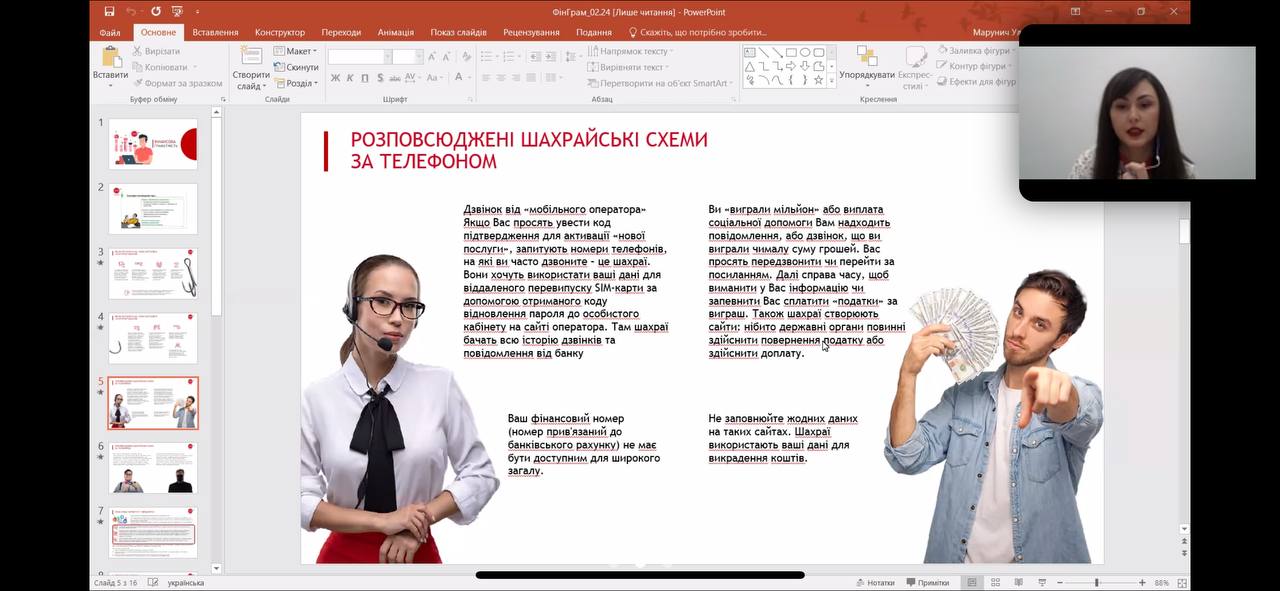Start slideshow from status bar icon
Viewport: 1280px width, 591px height.
tap(1041, 582)
